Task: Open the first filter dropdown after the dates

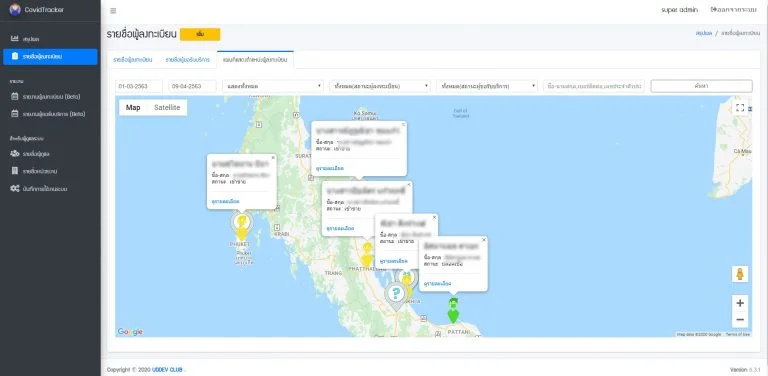Action: pos(273,86)
